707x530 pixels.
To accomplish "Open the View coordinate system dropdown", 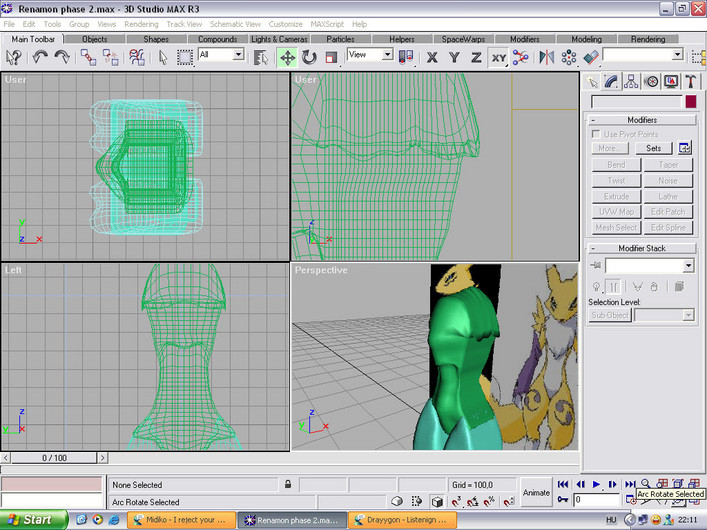I will click(x=387, y=55).
